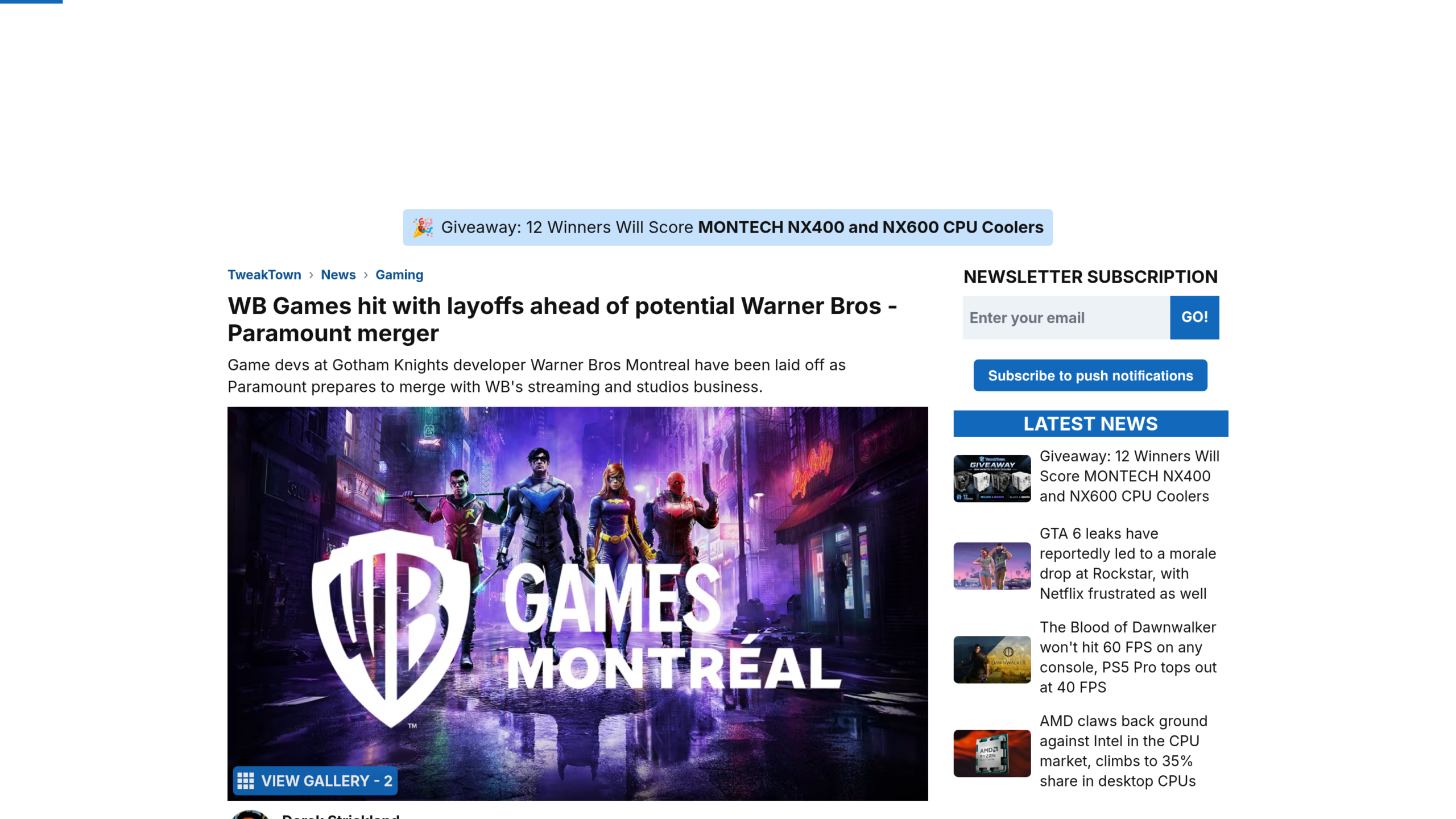Submit newsletter with GO! button
This screenshot has width=1456, height=819.
1194,317
